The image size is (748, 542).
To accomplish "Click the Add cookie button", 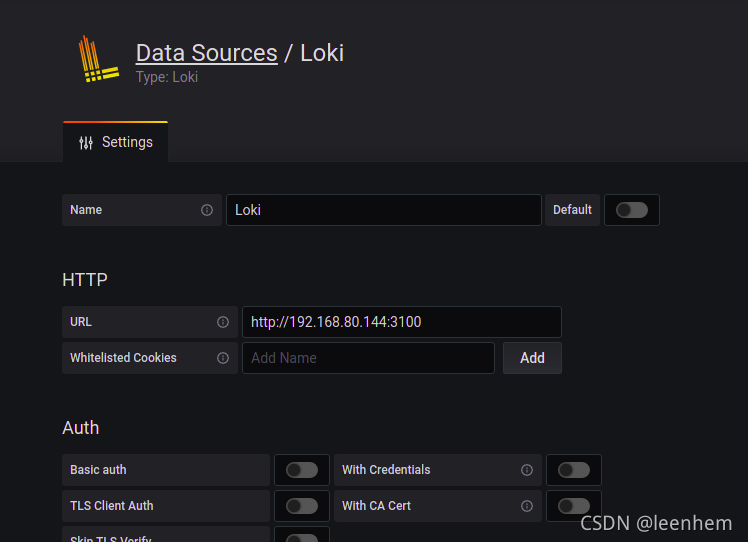I will [532, 358].
